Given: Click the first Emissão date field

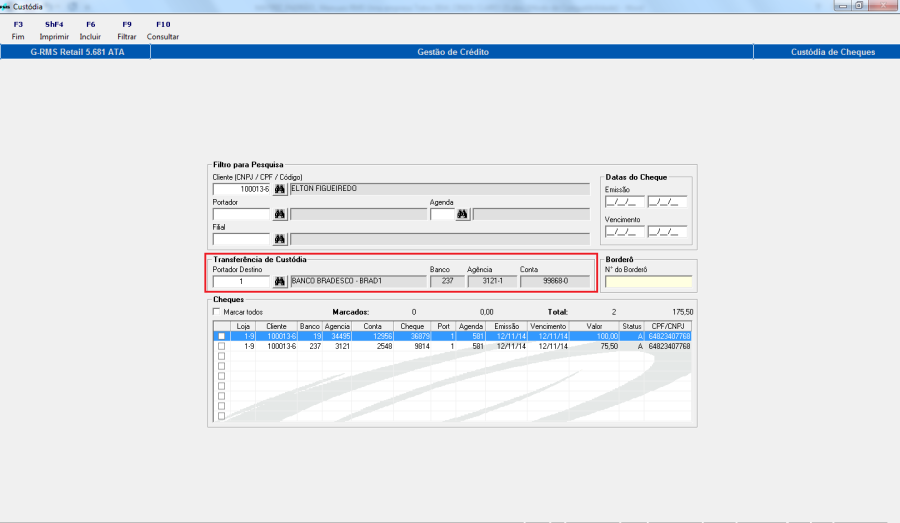Looking at the screenshot, I should click(x=624, y=202).
